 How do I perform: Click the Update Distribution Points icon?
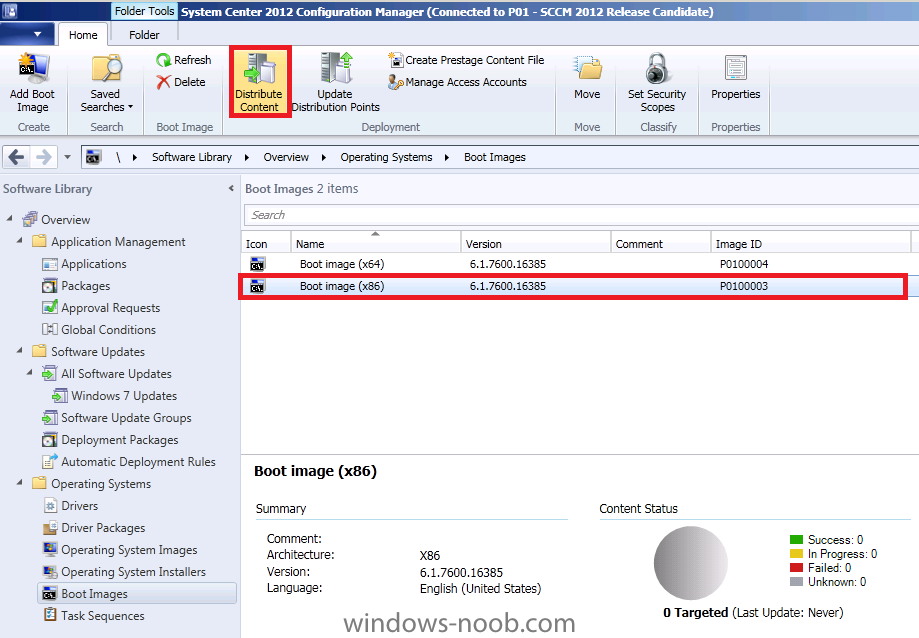336,68
